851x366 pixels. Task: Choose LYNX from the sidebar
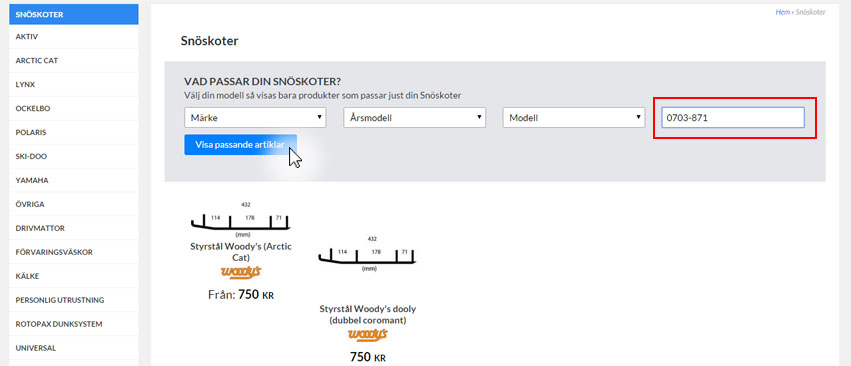click(74, 85)
